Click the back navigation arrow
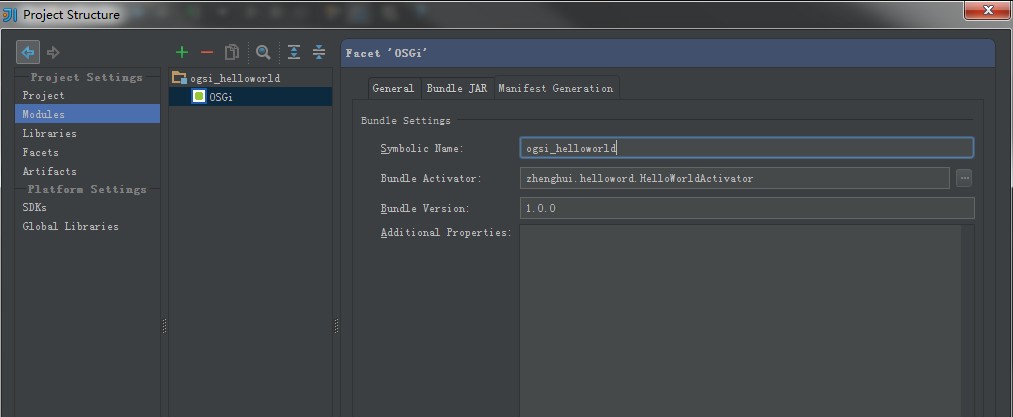The height and width of the screenshot is (417, 1013). point(28,52)
